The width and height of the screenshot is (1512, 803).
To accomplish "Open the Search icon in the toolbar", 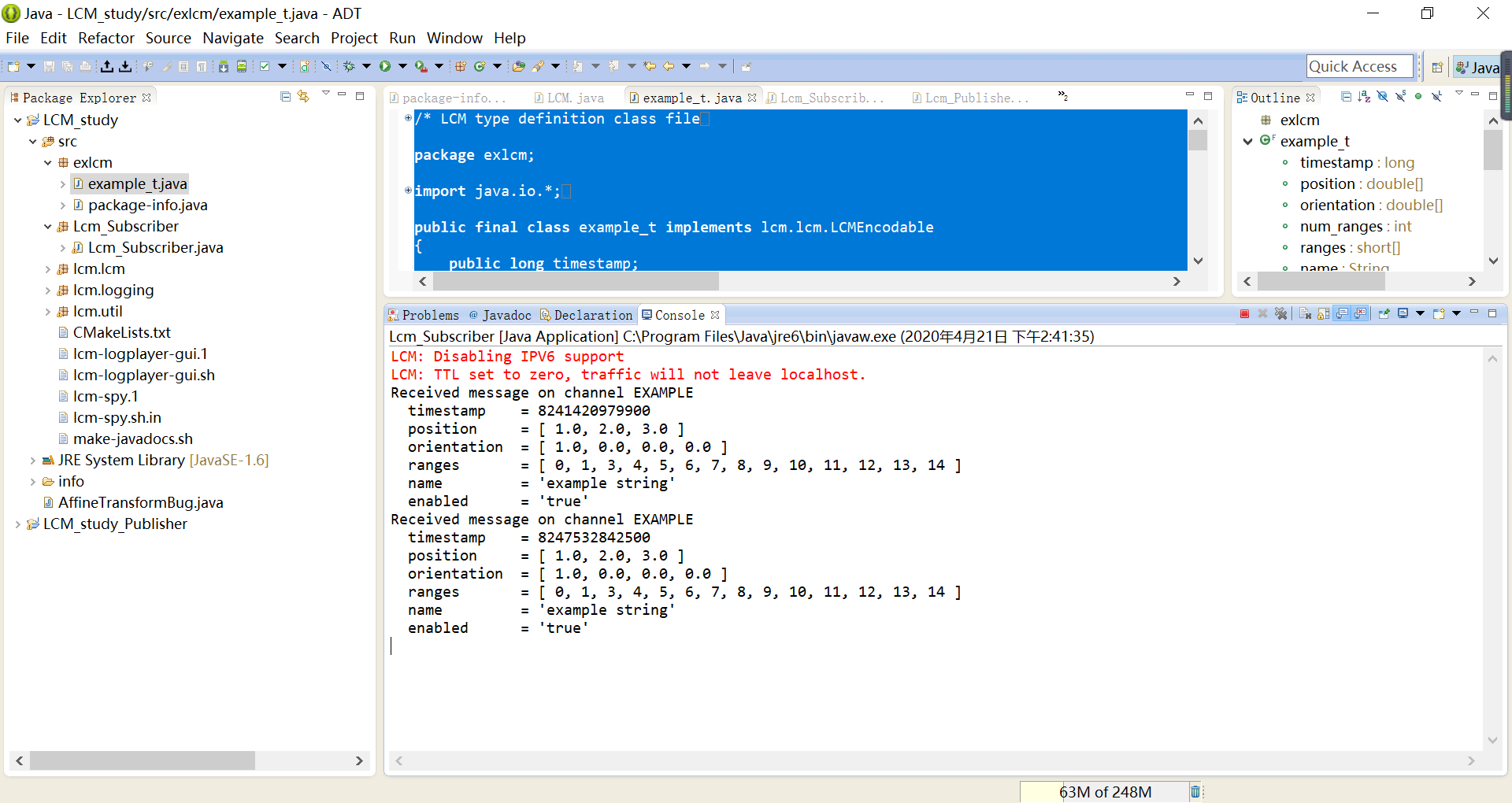I will [x=537, y=66].
